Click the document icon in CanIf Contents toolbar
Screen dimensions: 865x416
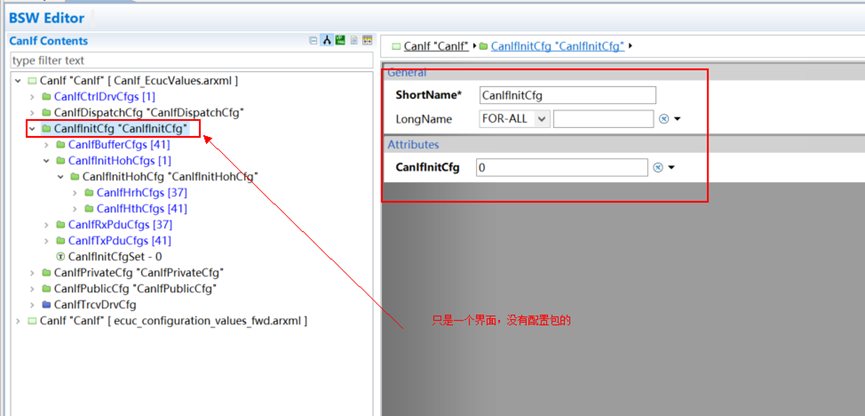353,41
